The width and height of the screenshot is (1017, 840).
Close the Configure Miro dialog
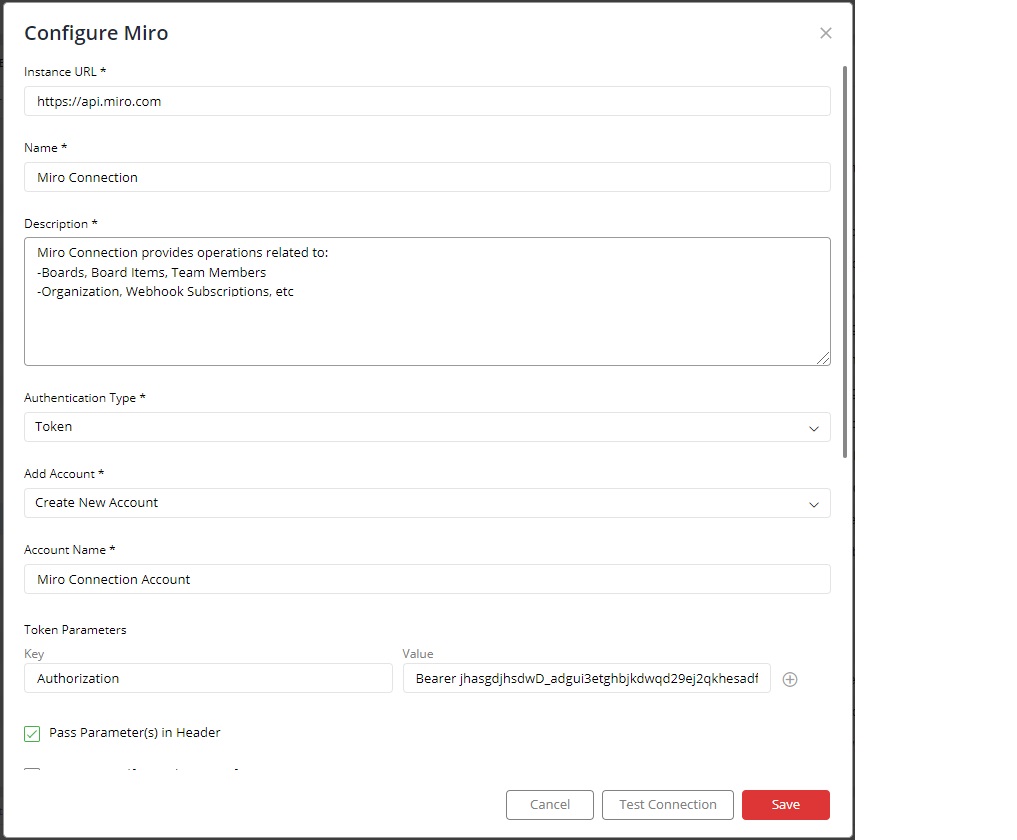[825, 33]
